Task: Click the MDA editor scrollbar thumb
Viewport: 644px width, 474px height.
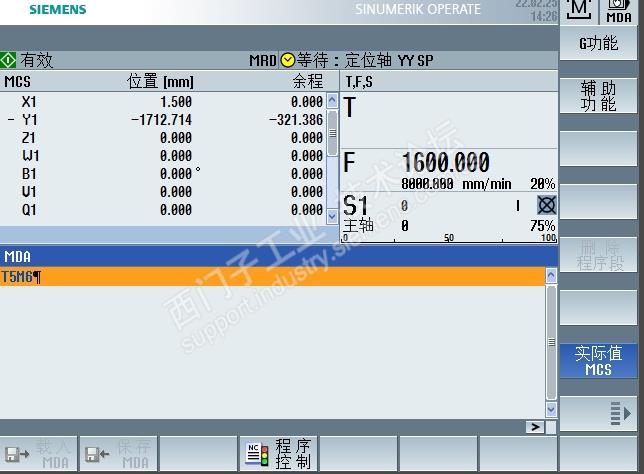Action: 551,342
